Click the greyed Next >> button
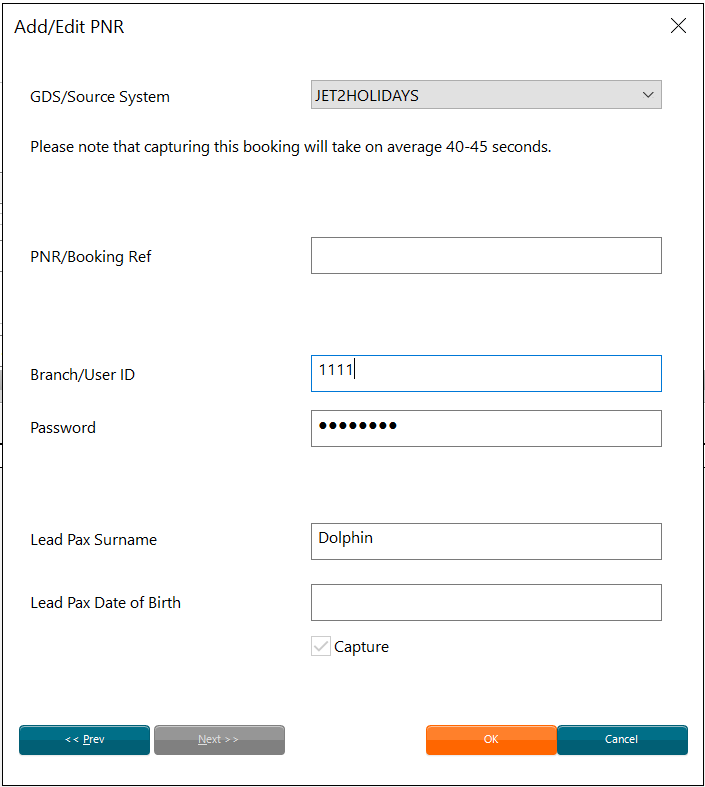 (219, 740)
